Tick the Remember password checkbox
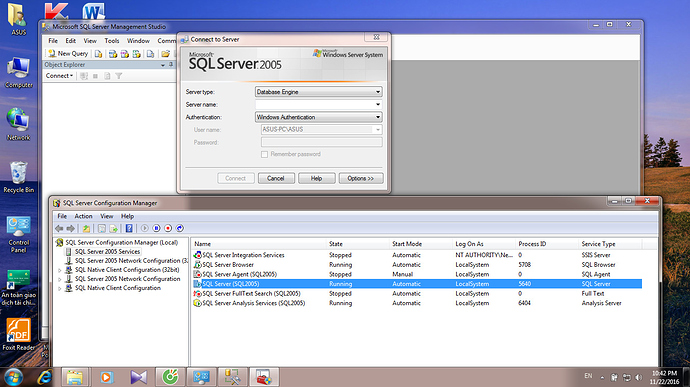Viewport: 690px width, 387px height. [264, 154]
